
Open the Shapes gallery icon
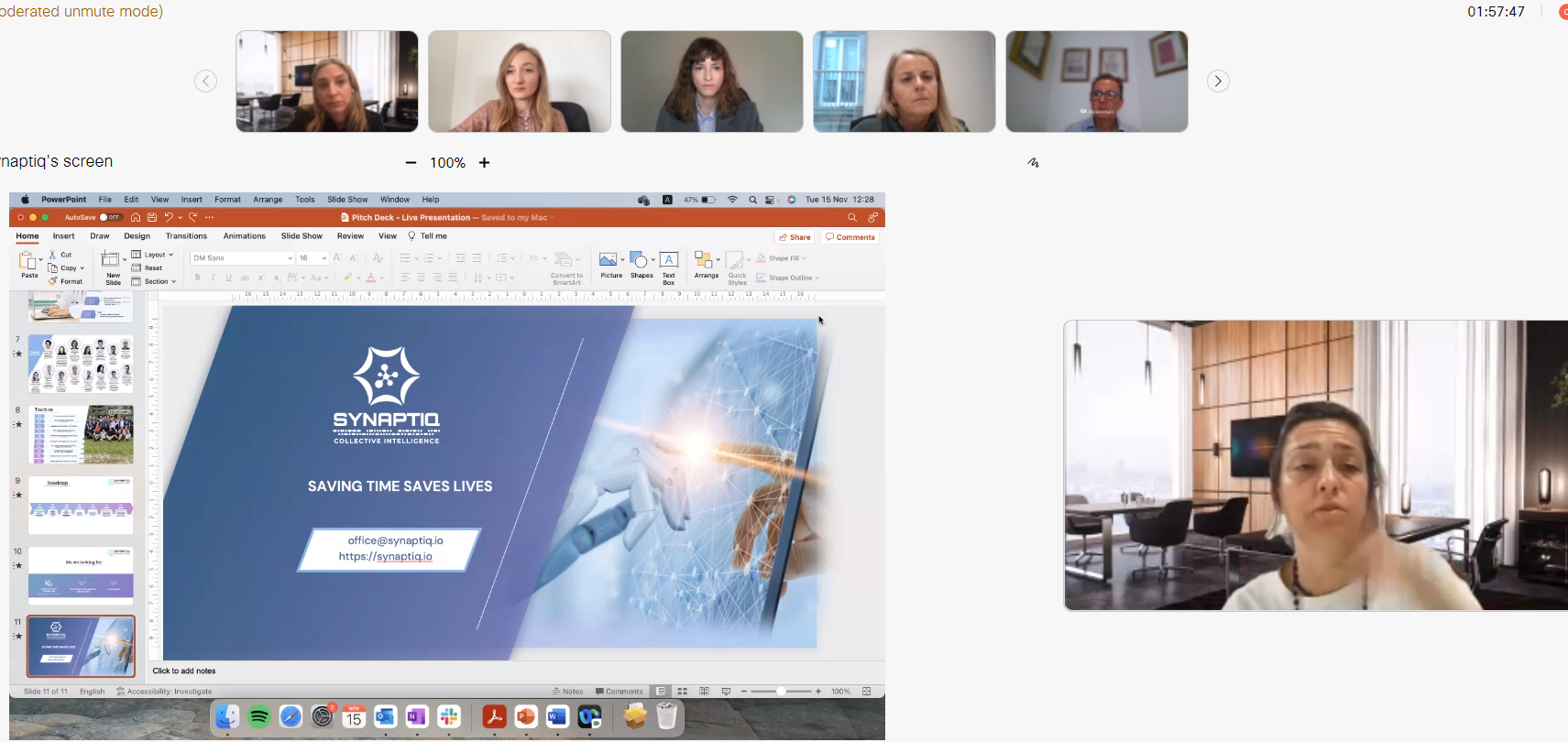point(640,261)
